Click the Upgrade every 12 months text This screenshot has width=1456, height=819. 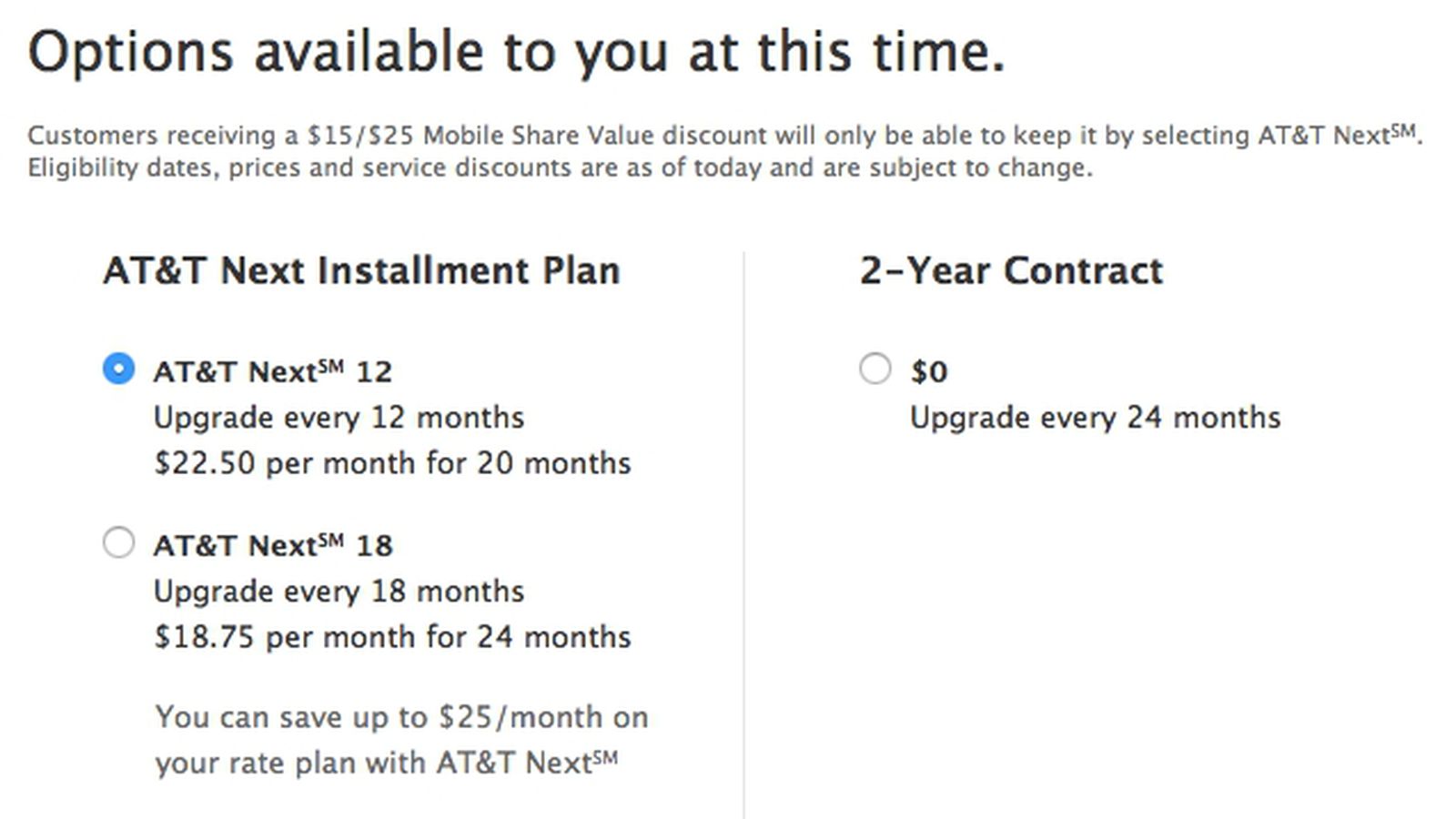339,418
